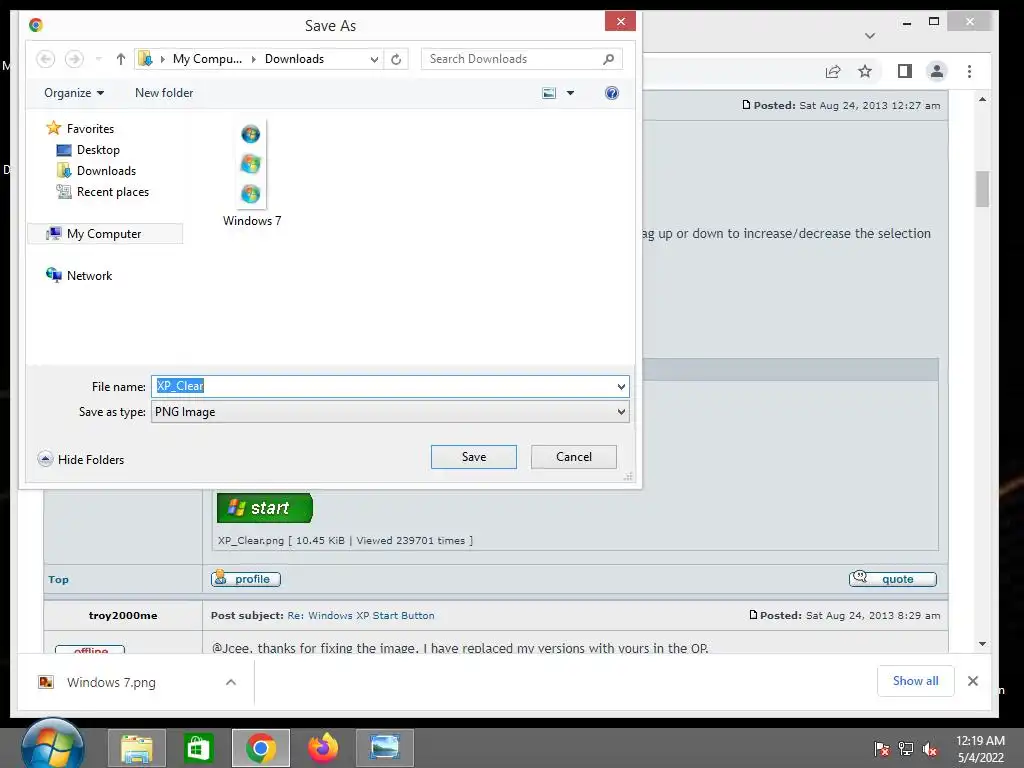Show all downloads
Viewport: 1024px width, 768px height.
(x=916, y=681)
